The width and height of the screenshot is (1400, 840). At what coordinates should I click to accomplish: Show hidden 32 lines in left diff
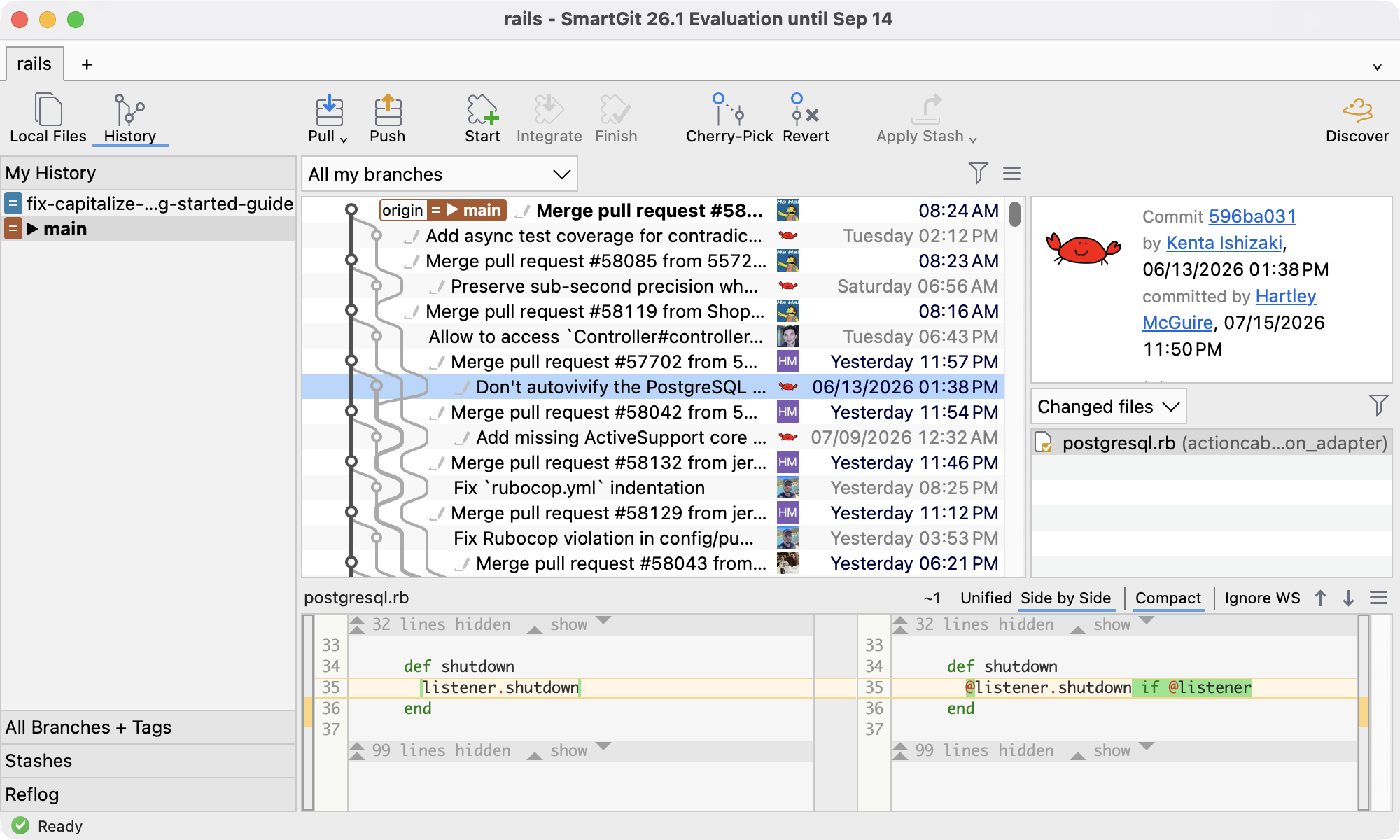(x=569, y=624)
